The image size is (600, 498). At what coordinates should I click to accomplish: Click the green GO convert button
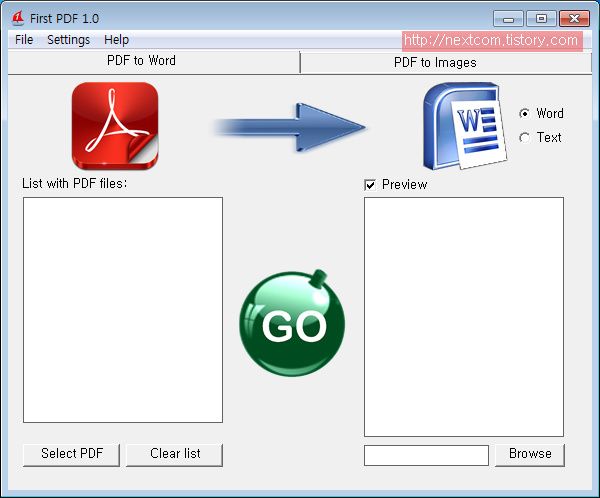tap(292, 323)
